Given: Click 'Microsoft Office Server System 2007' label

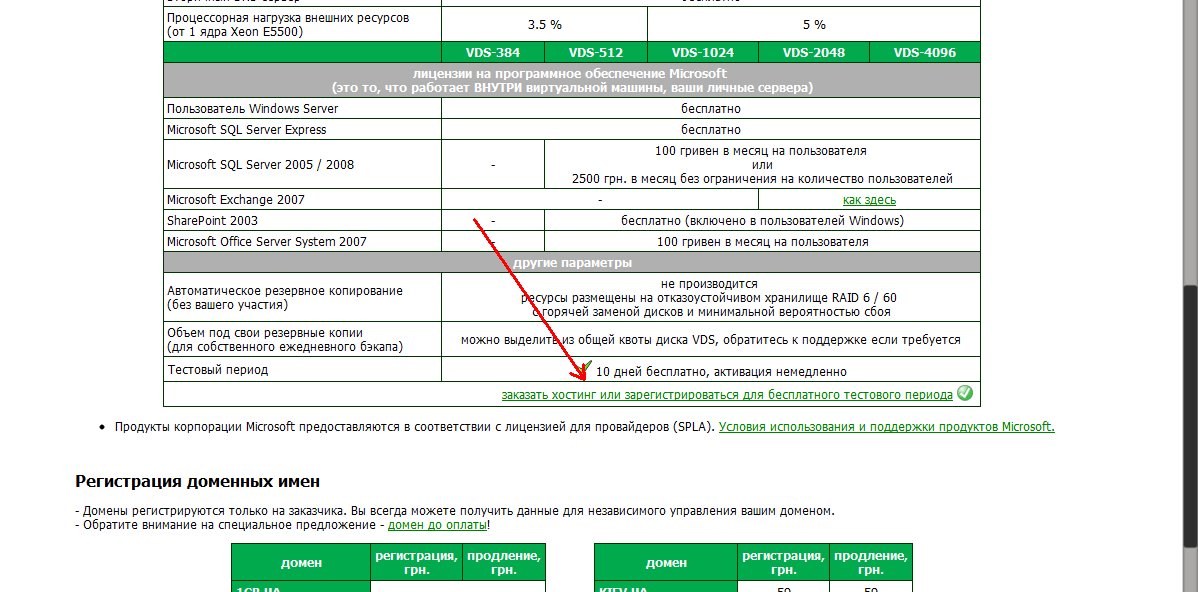Looking at the screenshot, I should point(267,241).
